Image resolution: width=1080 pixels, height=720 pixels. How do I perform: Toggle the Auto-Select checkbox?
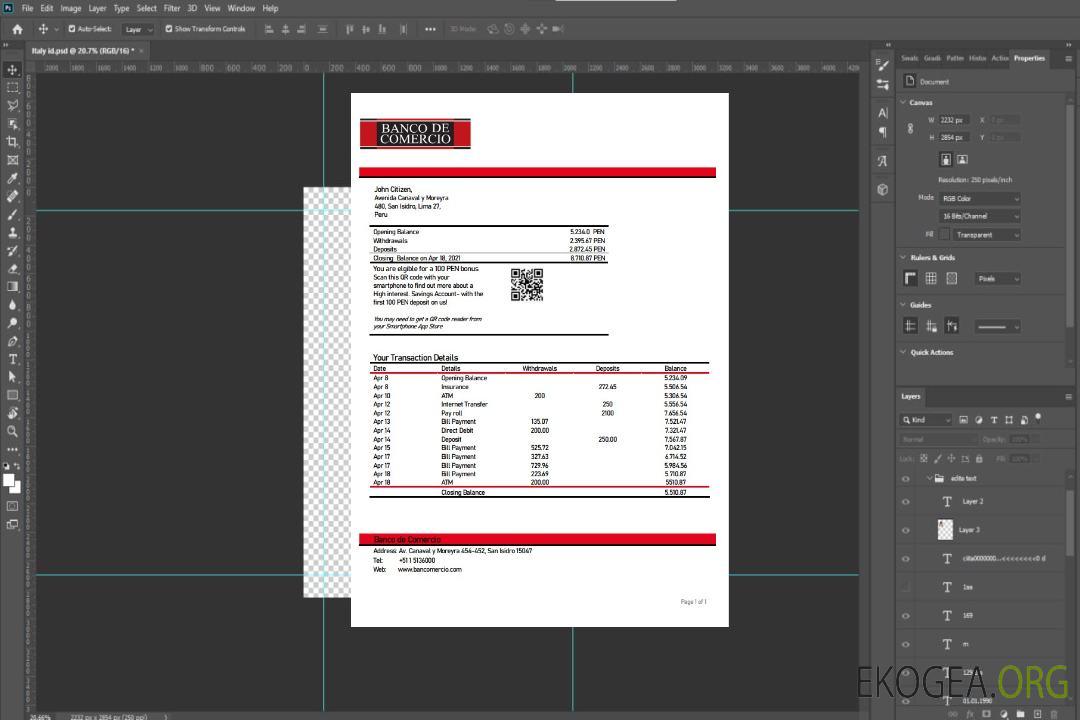tap(72, 29)
